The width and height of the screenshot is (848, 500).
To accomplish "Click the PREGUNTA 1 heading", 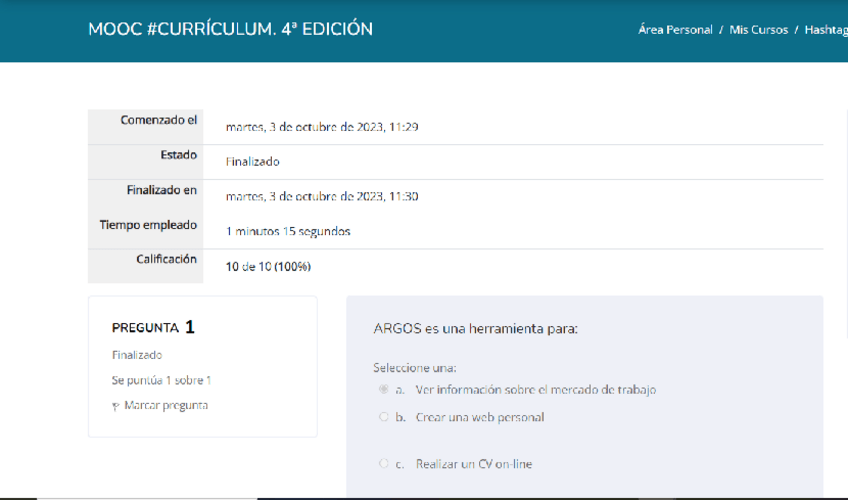I will click(x=153, y=327).
